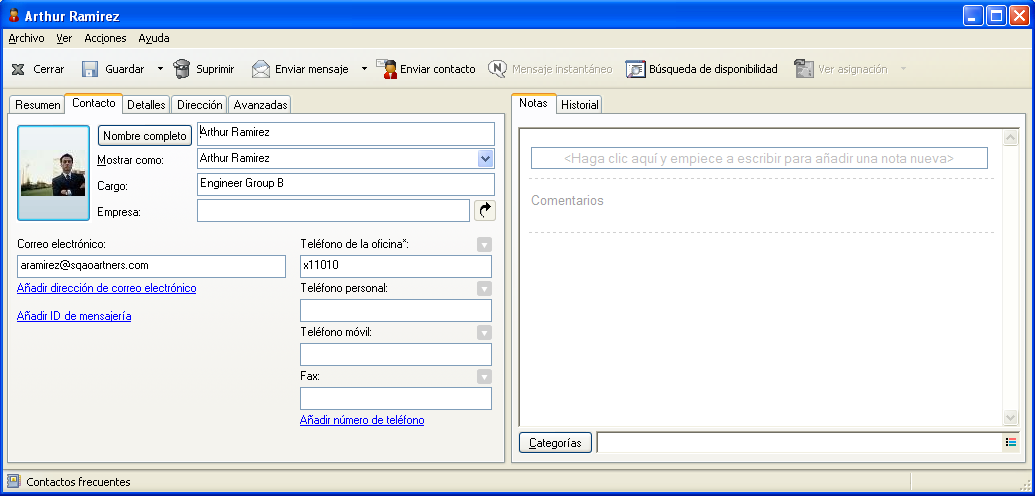The width and height of the screenshot is (1035, 496).
Task: Click the full name input field
Action: tap(346, 134)
